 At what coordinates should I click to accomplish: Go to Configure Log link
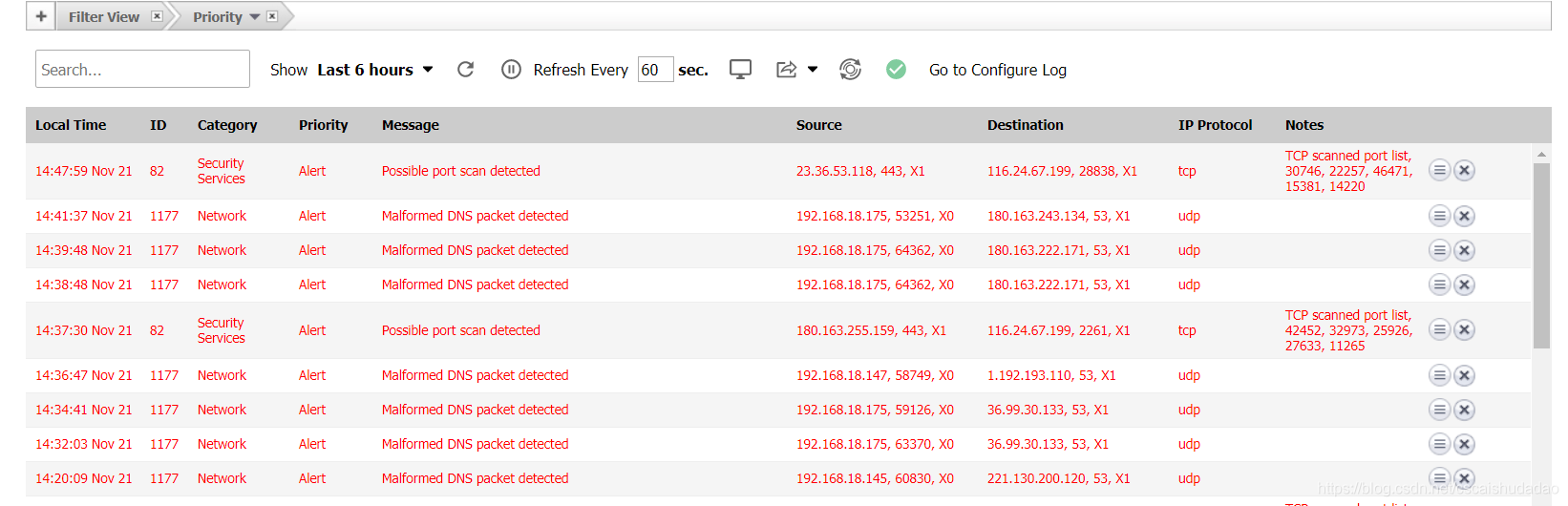pyautogui.click(x=998, y=70)
